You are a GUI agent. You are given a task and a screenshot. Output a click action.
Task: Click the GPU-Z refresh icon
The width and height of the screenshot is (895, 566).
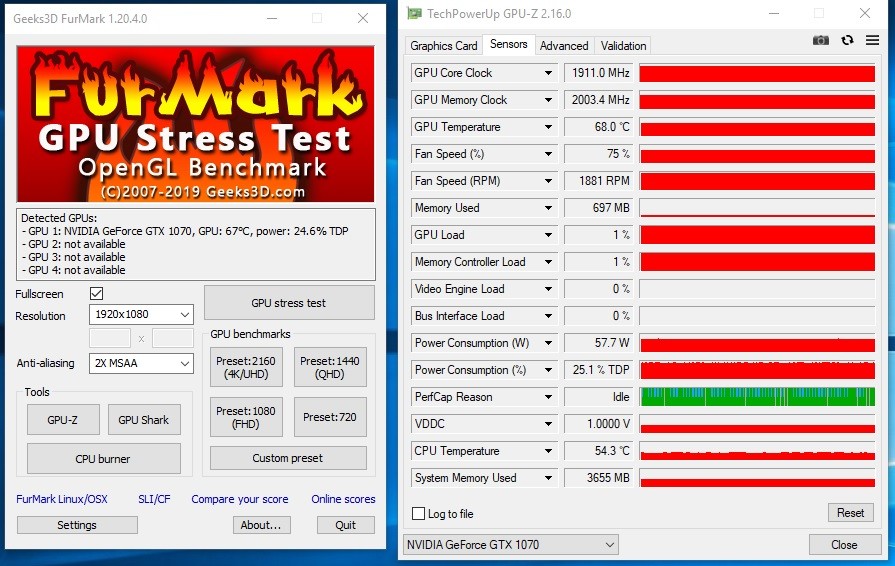(847, 41)
